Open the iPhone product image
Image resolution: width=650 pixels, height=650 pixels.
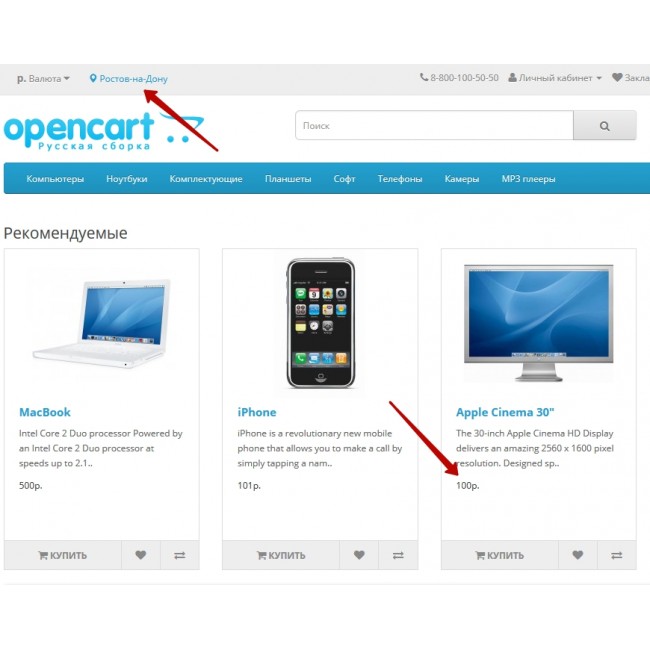(320, 323)
